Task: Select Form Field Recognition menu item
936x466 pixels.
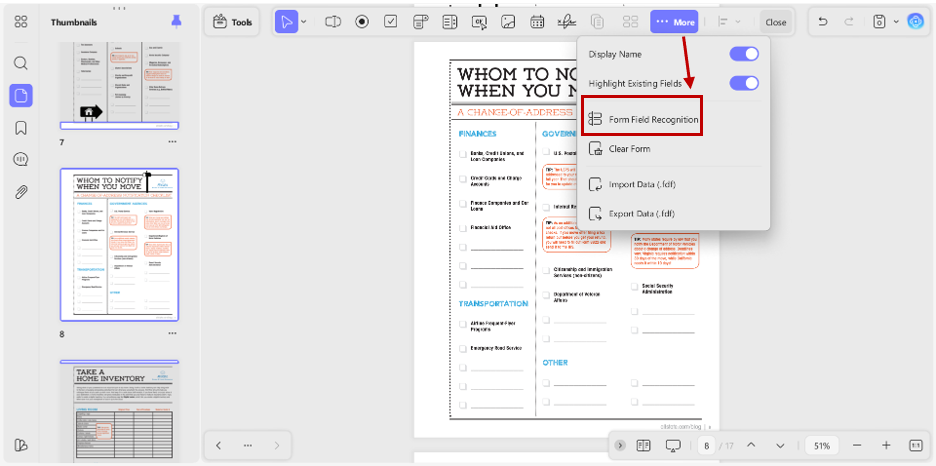Action: (642, 119)
